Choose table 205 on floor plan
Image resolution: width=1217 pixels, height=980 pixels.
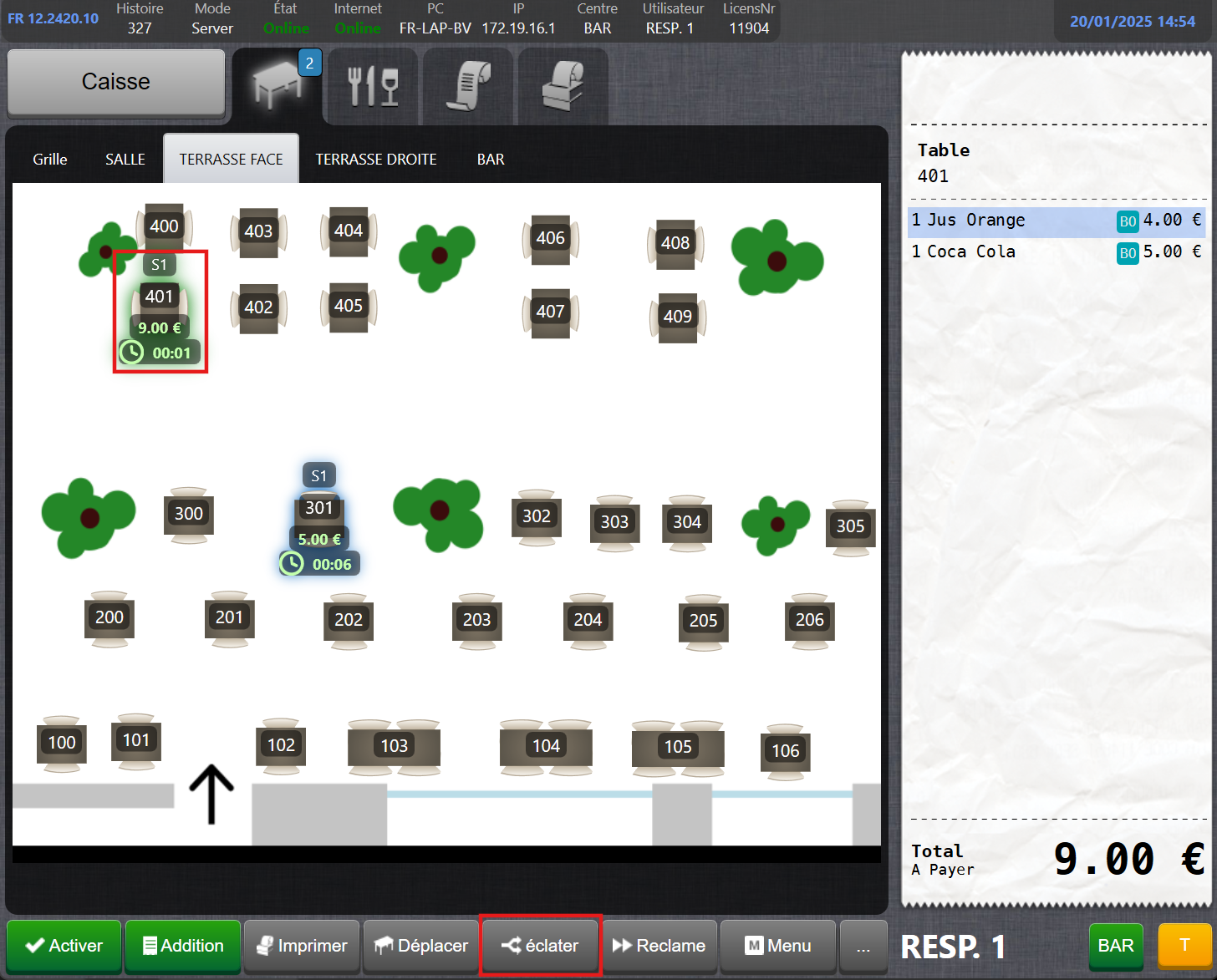tap(703, 621)
